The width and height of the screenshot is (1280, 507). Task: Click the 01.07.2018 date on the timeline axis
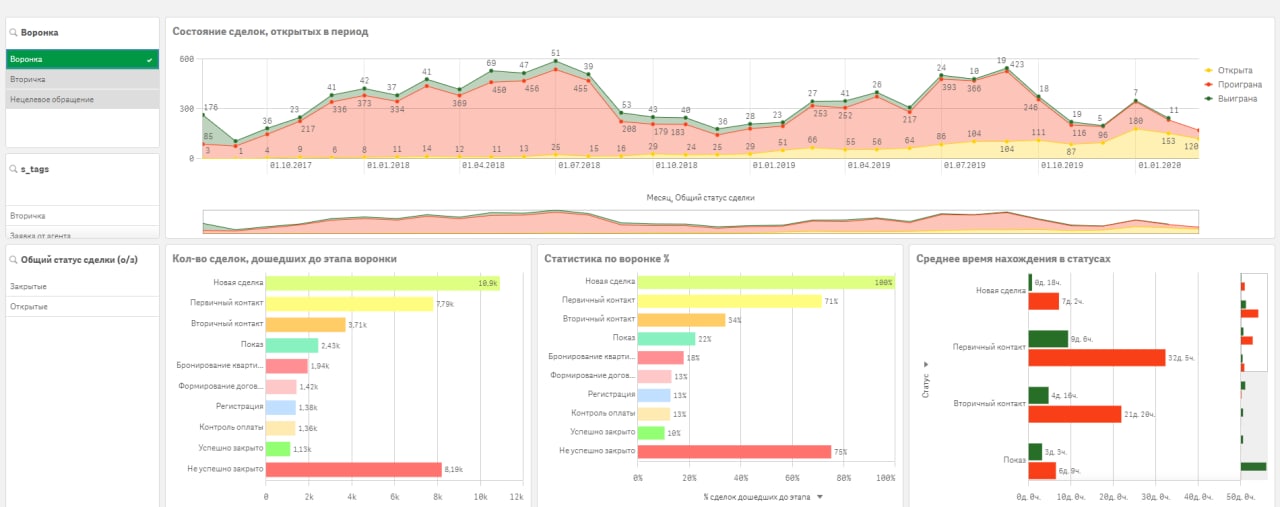point(578,165)
